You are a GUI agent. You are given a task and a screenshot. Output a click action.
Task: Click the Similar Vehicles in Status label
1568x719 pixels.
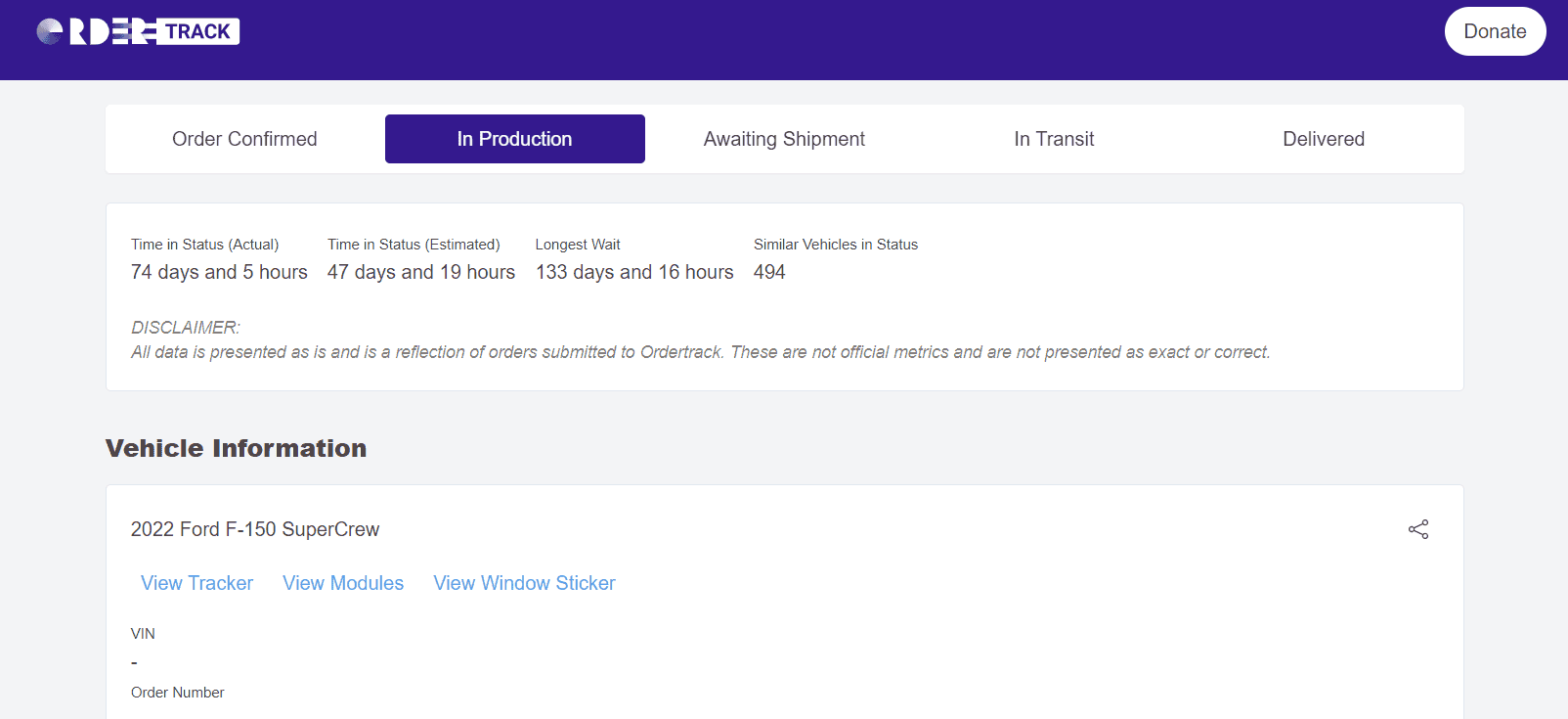click(x=836, y=245)
